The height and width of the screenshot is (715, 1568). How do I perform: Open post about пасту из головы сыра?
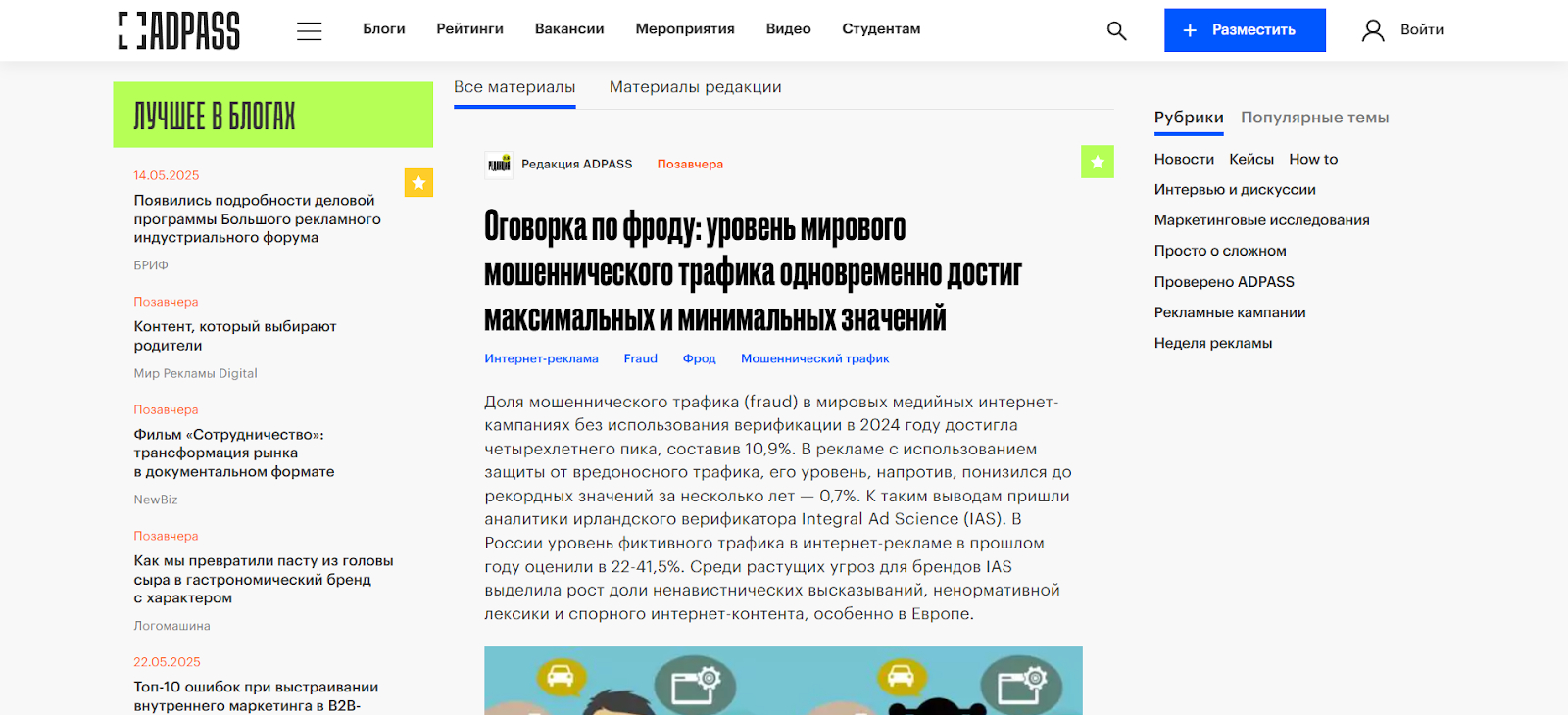264,580
